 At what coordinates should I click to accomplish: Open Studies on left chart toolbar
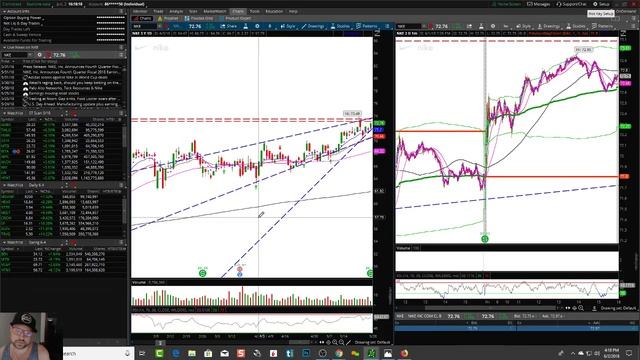(340, 26)
